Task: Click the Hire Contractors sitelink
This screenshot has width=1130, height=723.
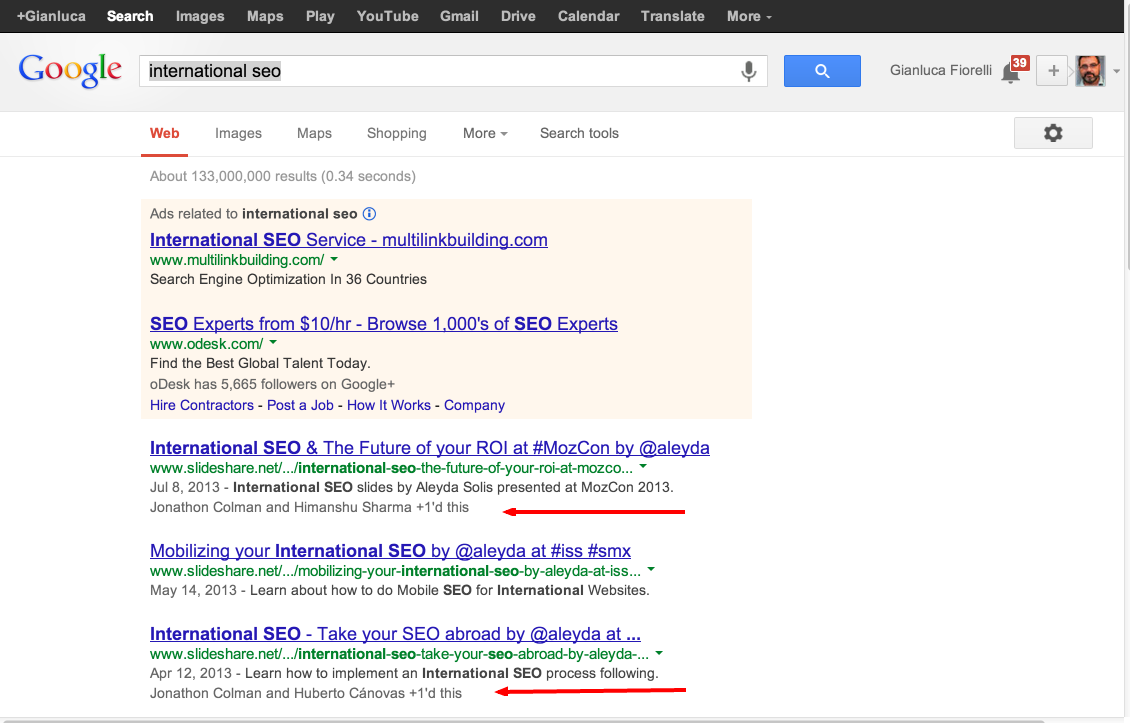Action: pos(202,405)
